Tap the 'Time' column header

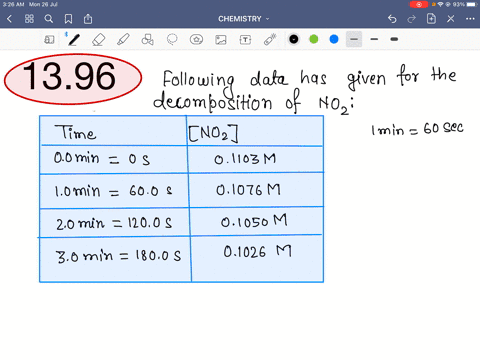pyautogui.click(x=75, y=132)
